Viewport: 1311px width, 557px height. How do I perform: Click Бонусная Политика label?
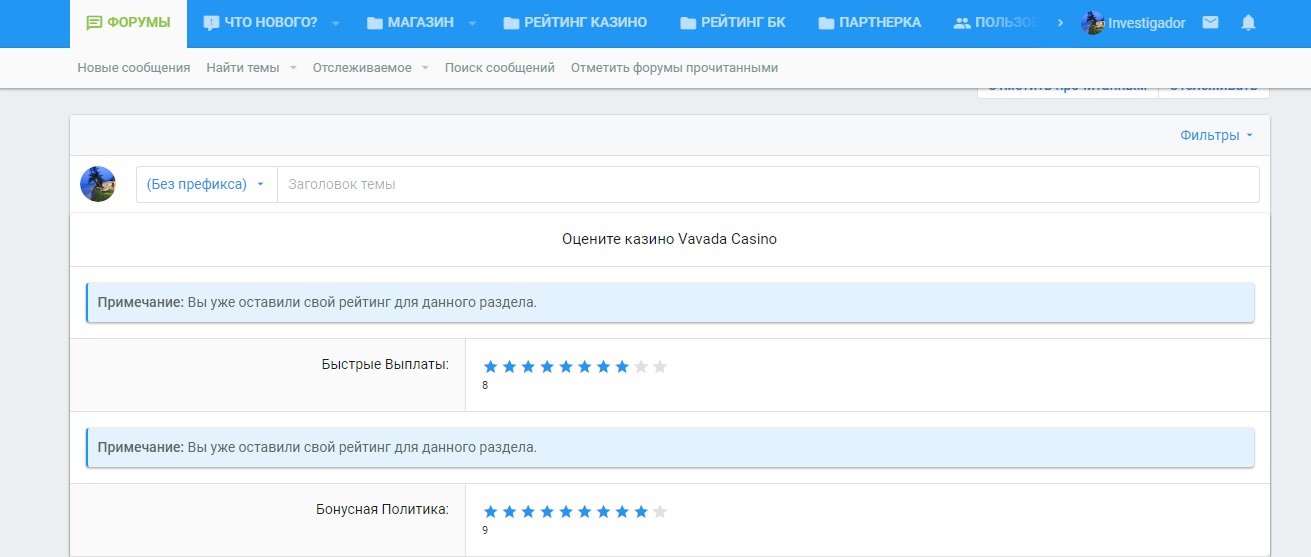point(382,509)
